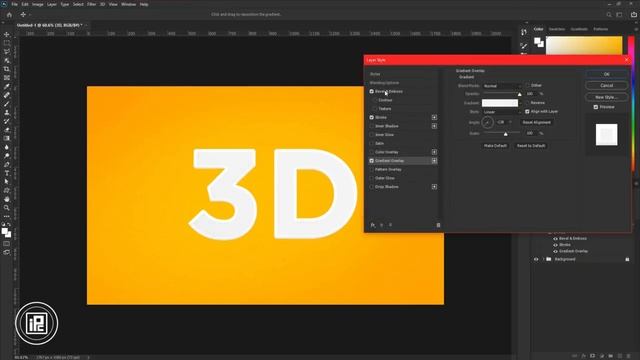Select the Pen tool
Screen dimensions: 640x360
7,164
